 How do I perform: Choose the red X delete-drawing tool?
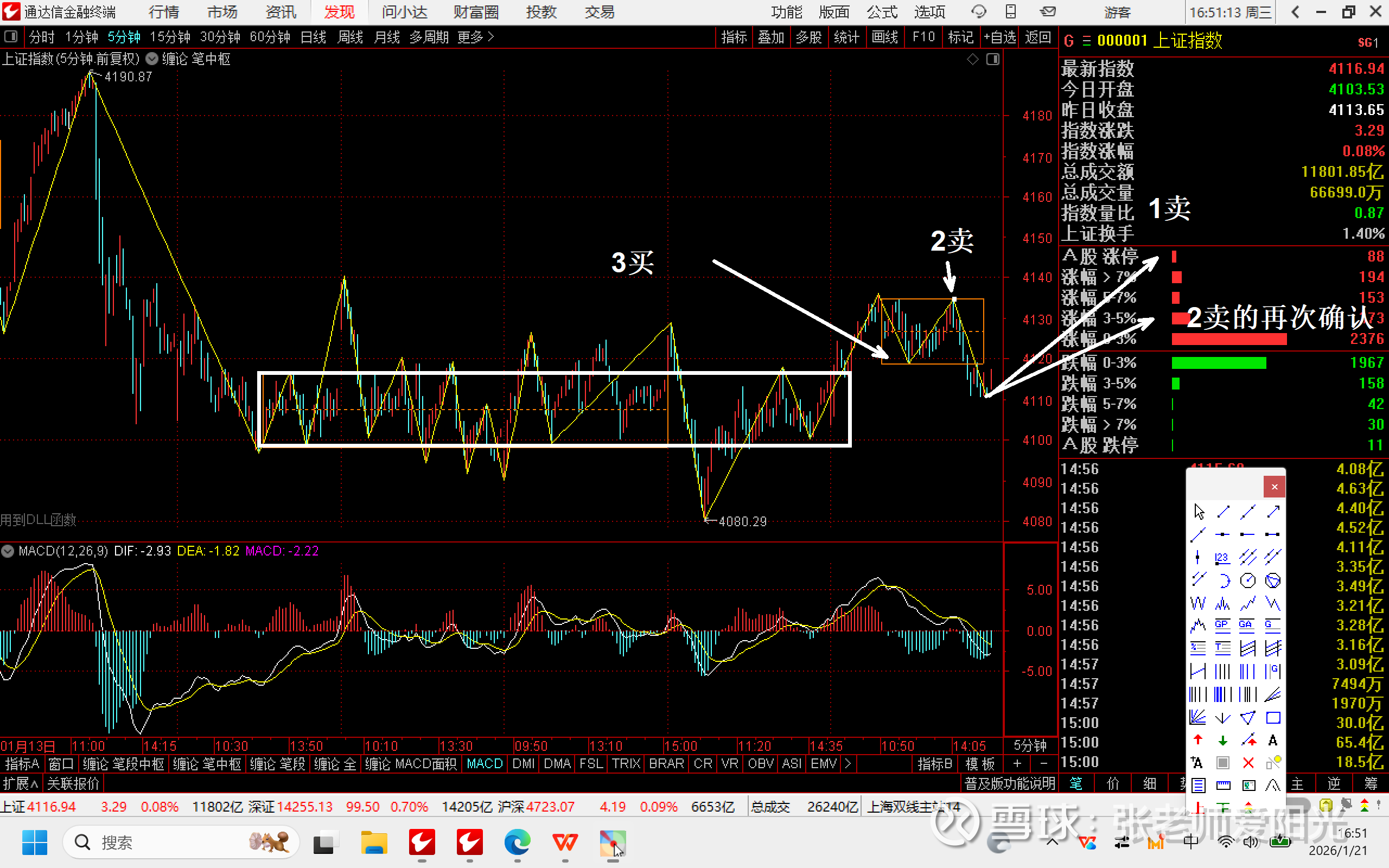[1248, 763]
